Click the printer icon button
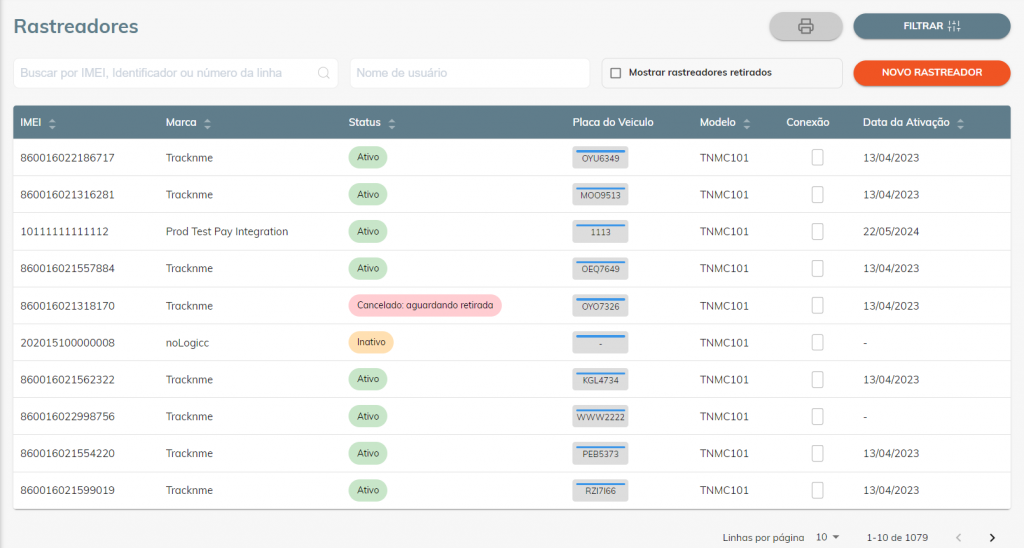The image size is (1024, 548). [x=805, y=26]
